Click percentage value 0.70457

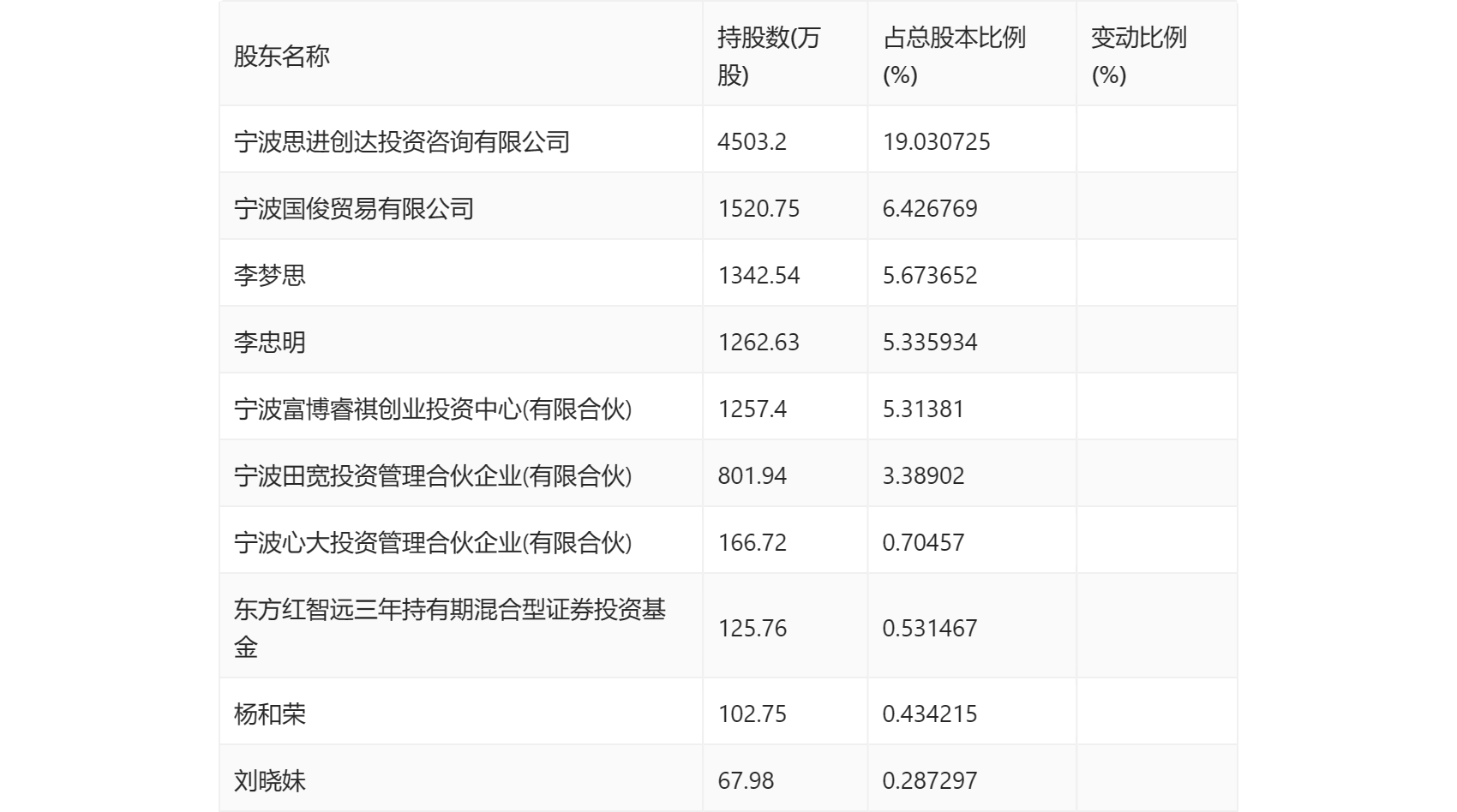tap(923, 542)
